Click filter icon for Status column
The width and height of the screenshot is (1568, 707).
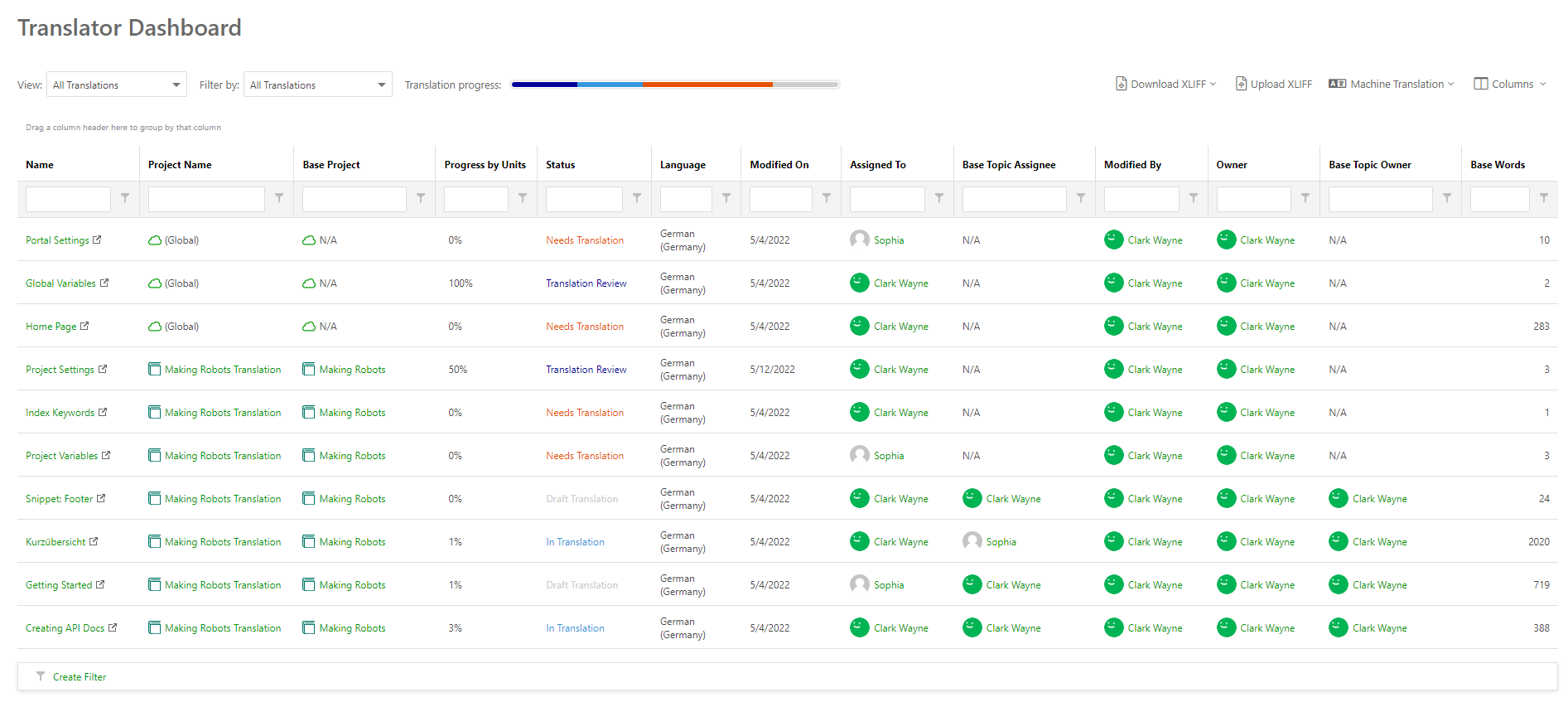pos(637,198)
